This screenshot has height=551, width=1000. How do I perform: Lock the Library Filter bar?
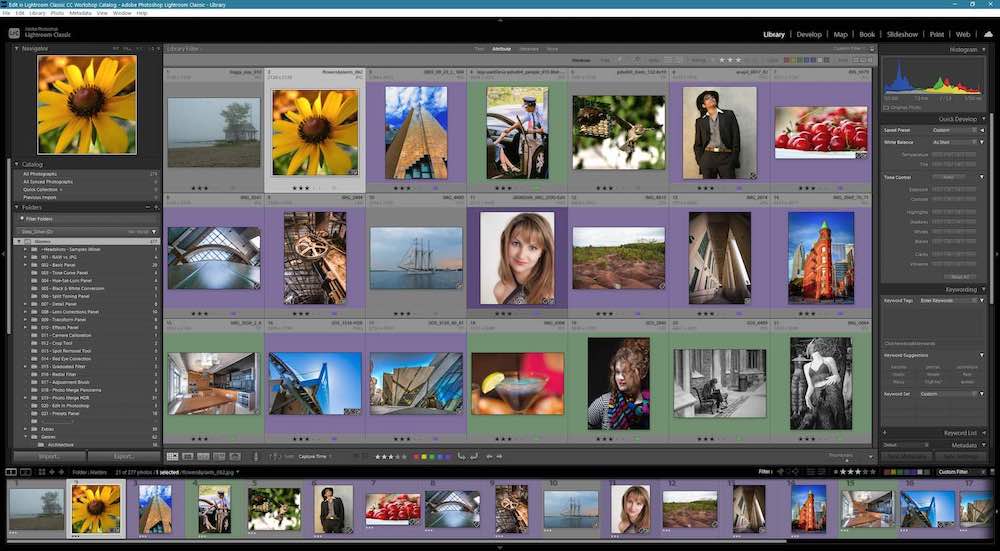(872, 48)
